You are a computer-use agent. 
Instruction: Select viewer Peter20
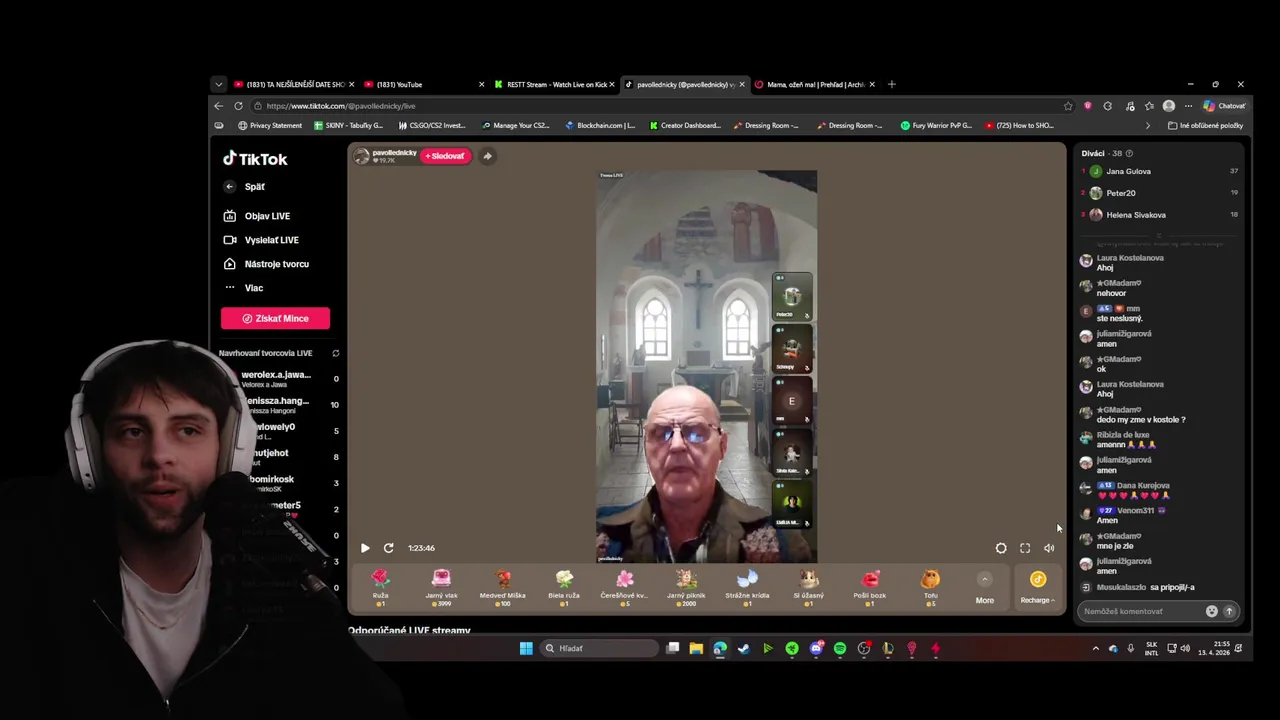1120,193
